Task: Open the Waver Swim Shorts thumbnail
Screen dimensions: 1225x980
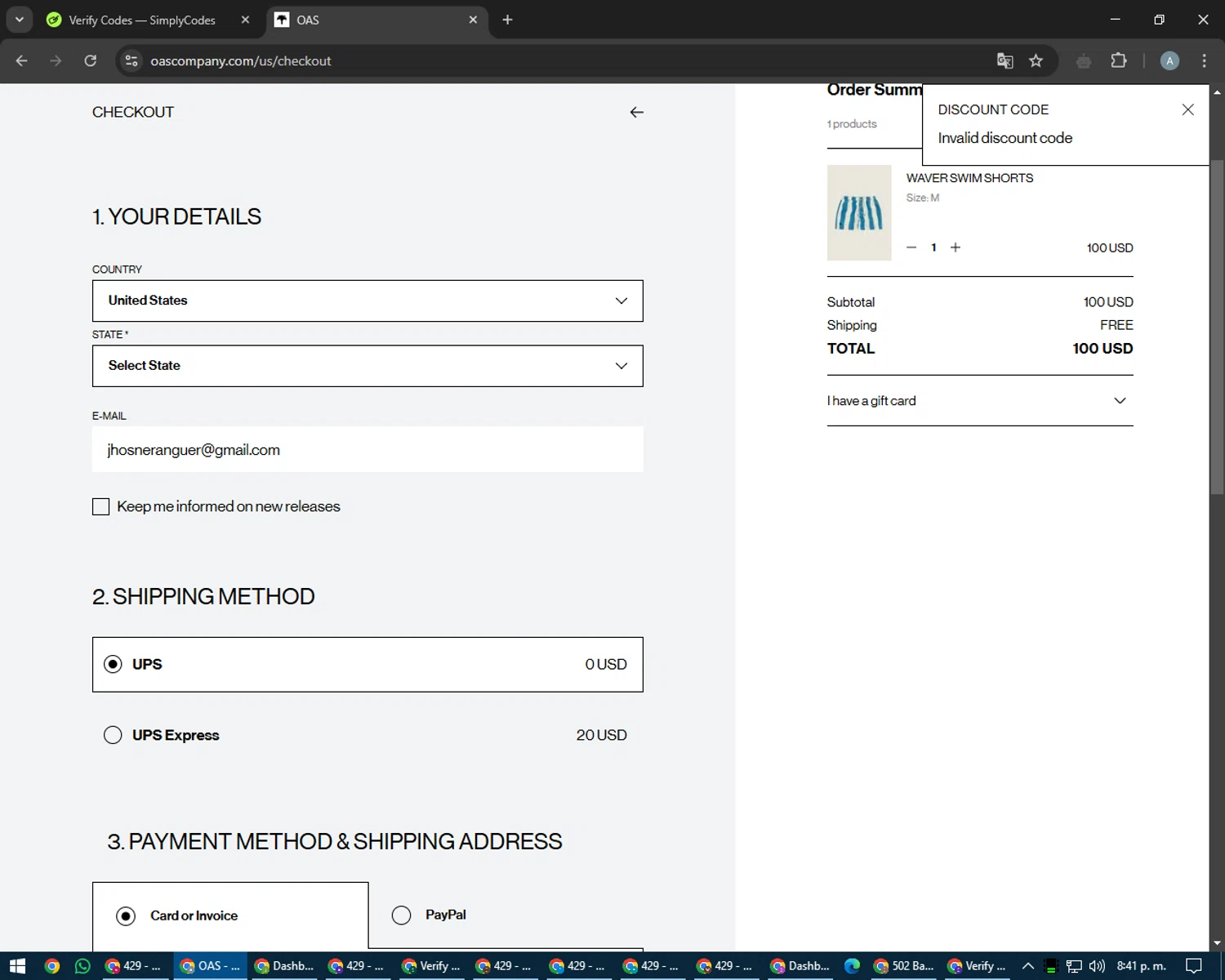Action: click(859, 212)
